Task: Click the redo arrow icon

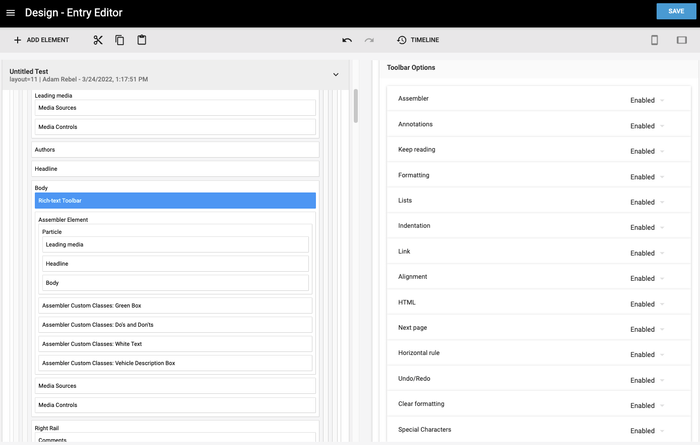Action: point(369,40)
